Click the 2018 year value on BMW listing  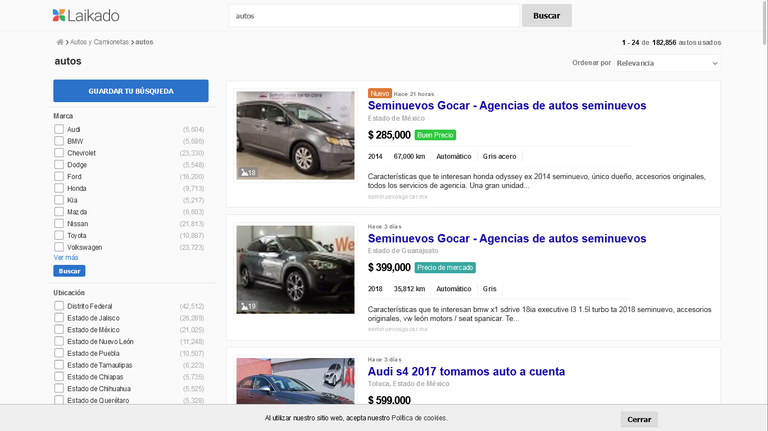point(375,289)
